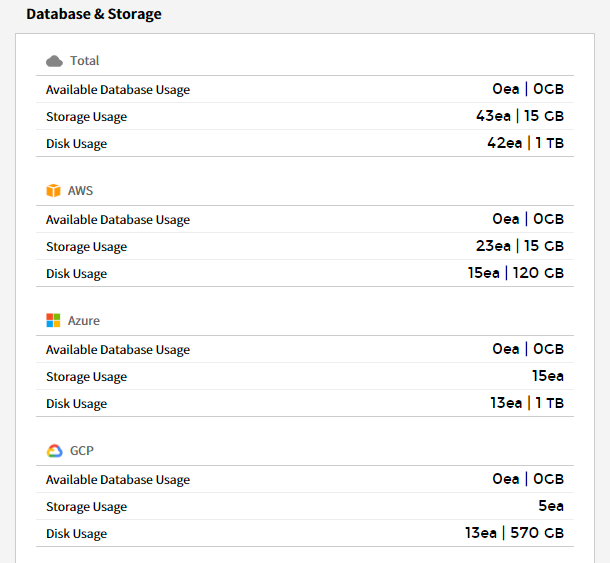The width and height of the screenshot is (610, 563).
Task: Click the AWS section label
Action: tap(81, 191)
